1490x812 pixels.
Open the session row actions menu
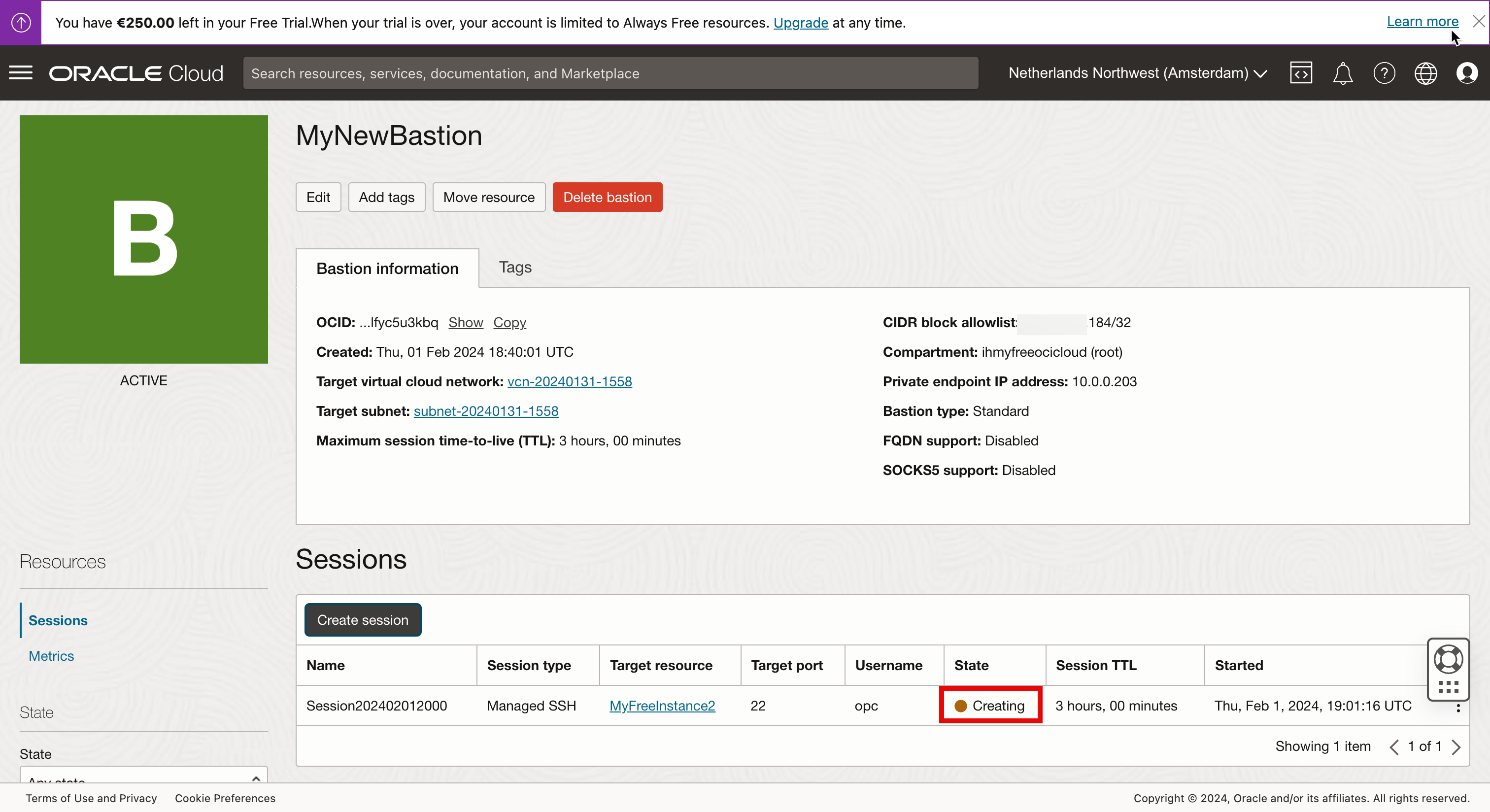(x=1458, y=708)
